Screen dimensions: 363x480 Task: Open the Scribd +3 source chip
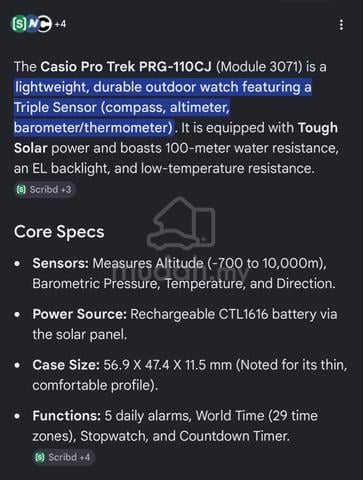pyautogui.click(x=45, y=190)
